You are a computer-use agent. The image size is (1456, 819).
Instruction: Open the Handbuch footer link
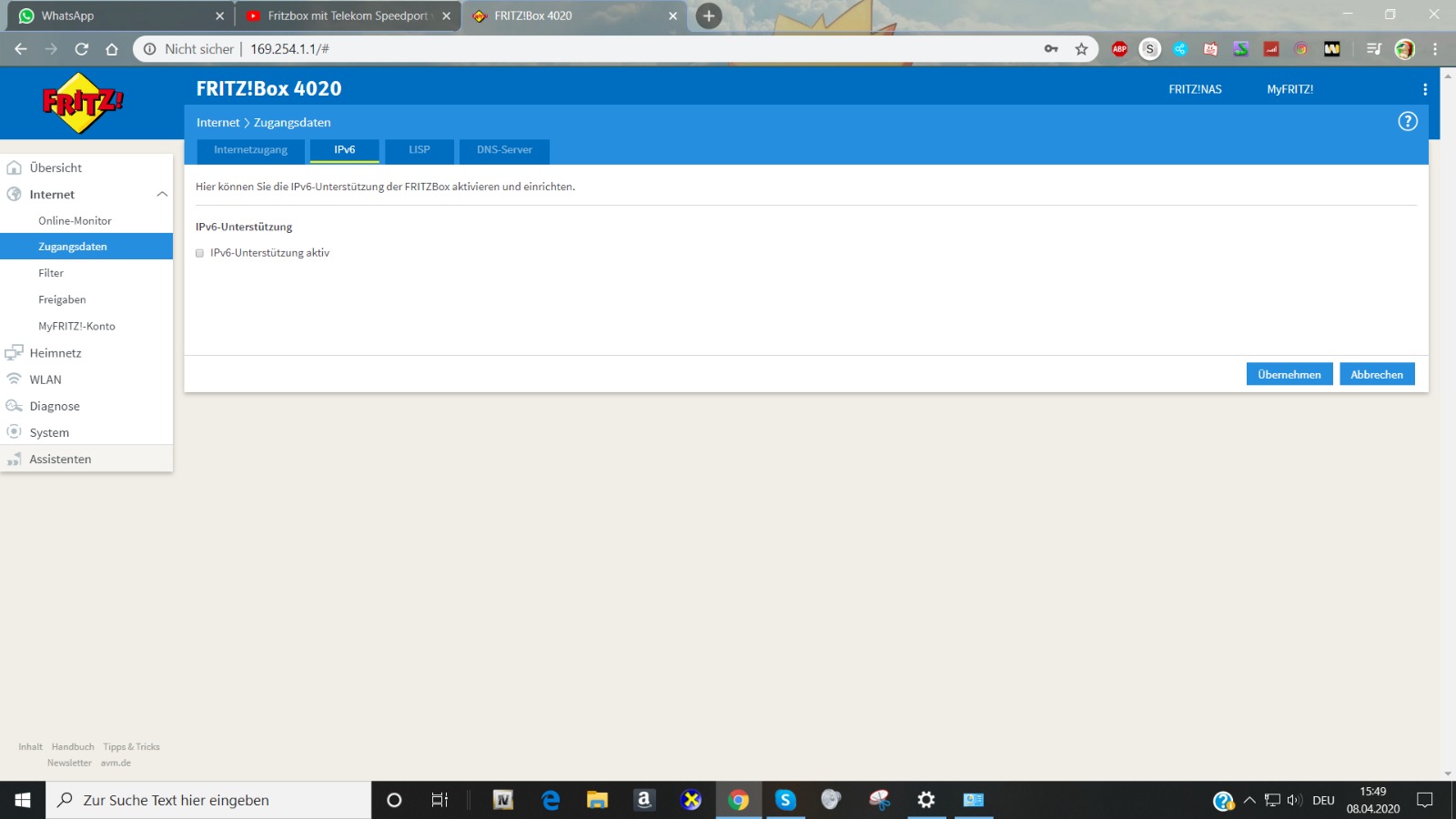click(x=73, y=747)
